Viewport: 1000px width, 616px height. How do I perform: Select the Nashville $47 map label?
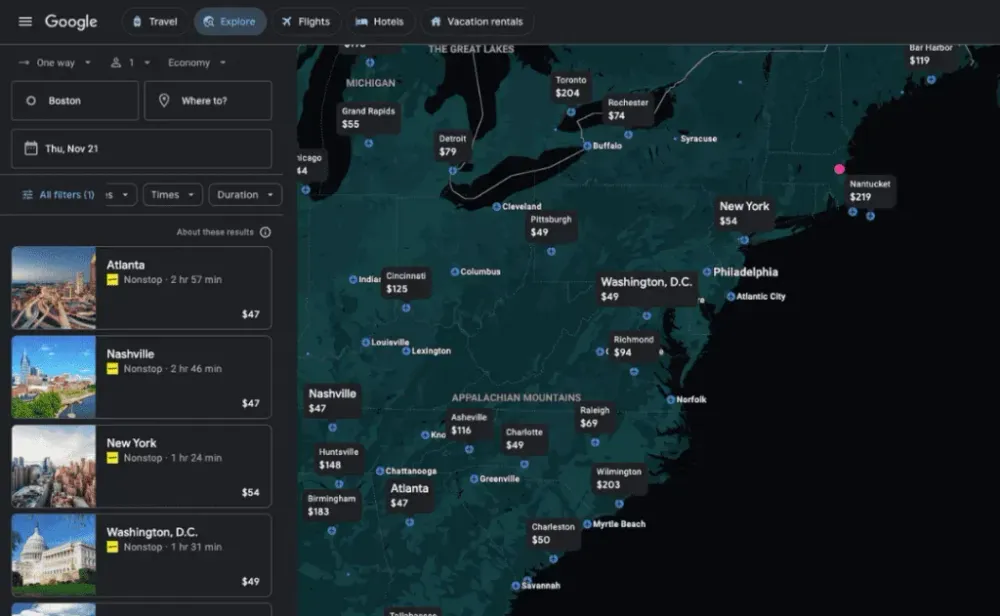332,400
